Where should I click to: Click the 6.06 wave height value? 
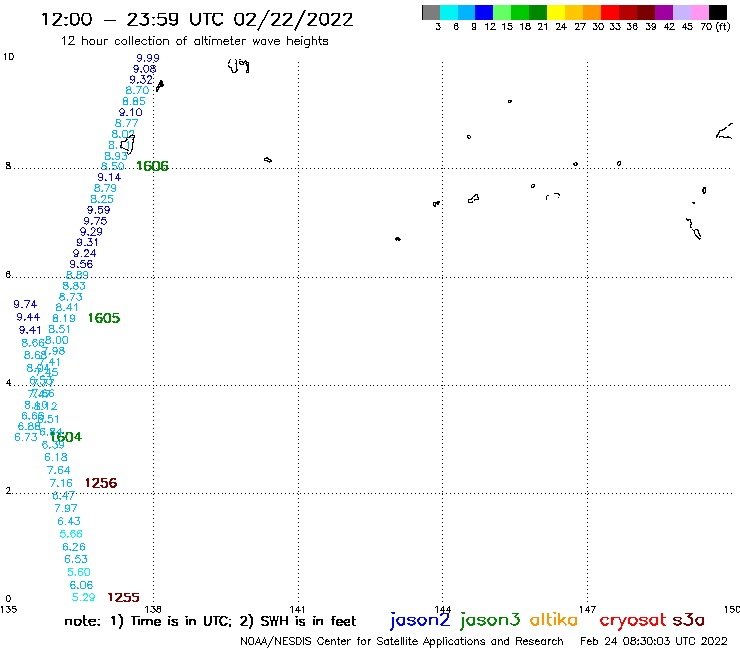click(x=81, y=585)
